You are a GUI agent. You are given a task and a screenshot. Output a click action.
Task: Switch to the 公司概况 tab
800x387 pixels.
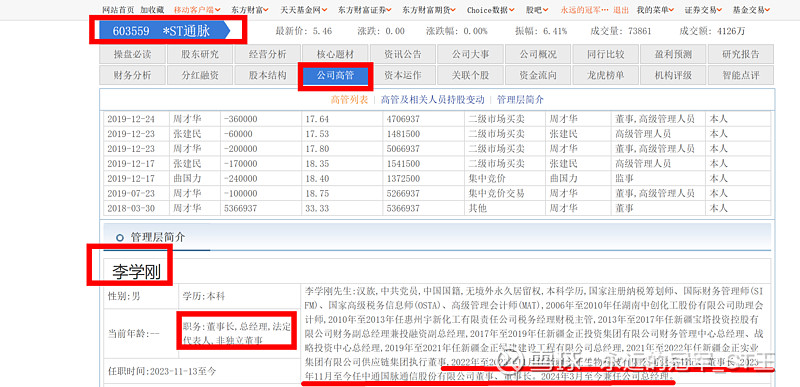click(538, 54)
